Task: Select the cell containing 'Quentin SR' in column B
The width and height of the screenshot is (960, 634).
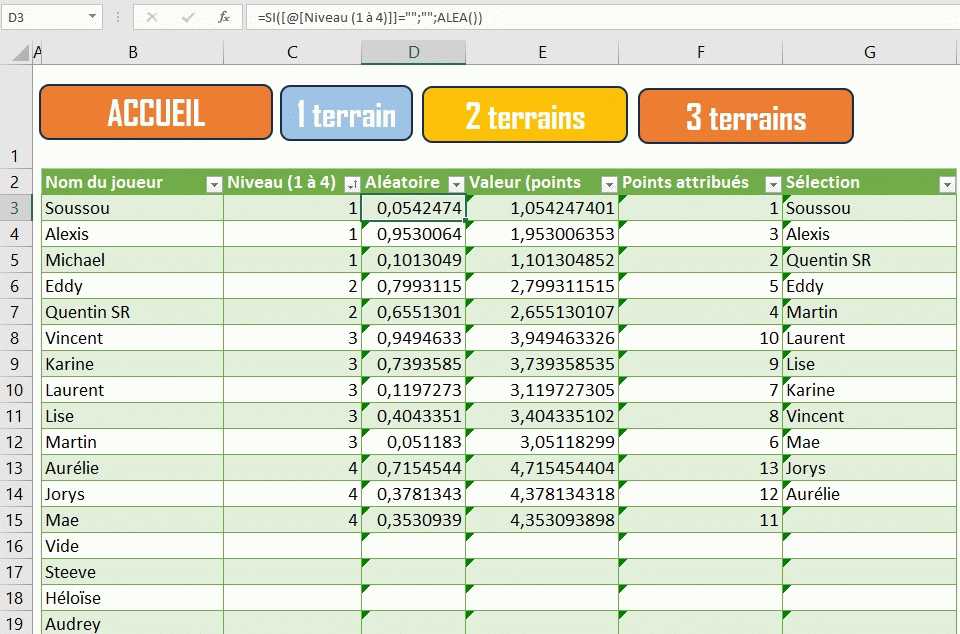Action: pos(132,312)
